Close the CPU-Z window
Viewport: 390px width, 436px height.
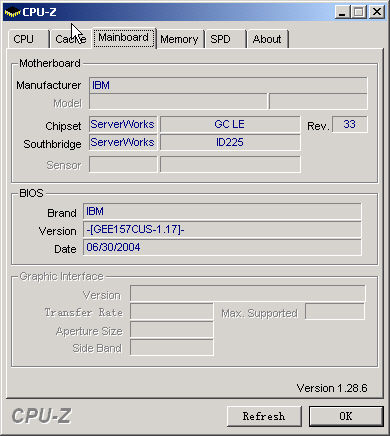coord(377,12)
